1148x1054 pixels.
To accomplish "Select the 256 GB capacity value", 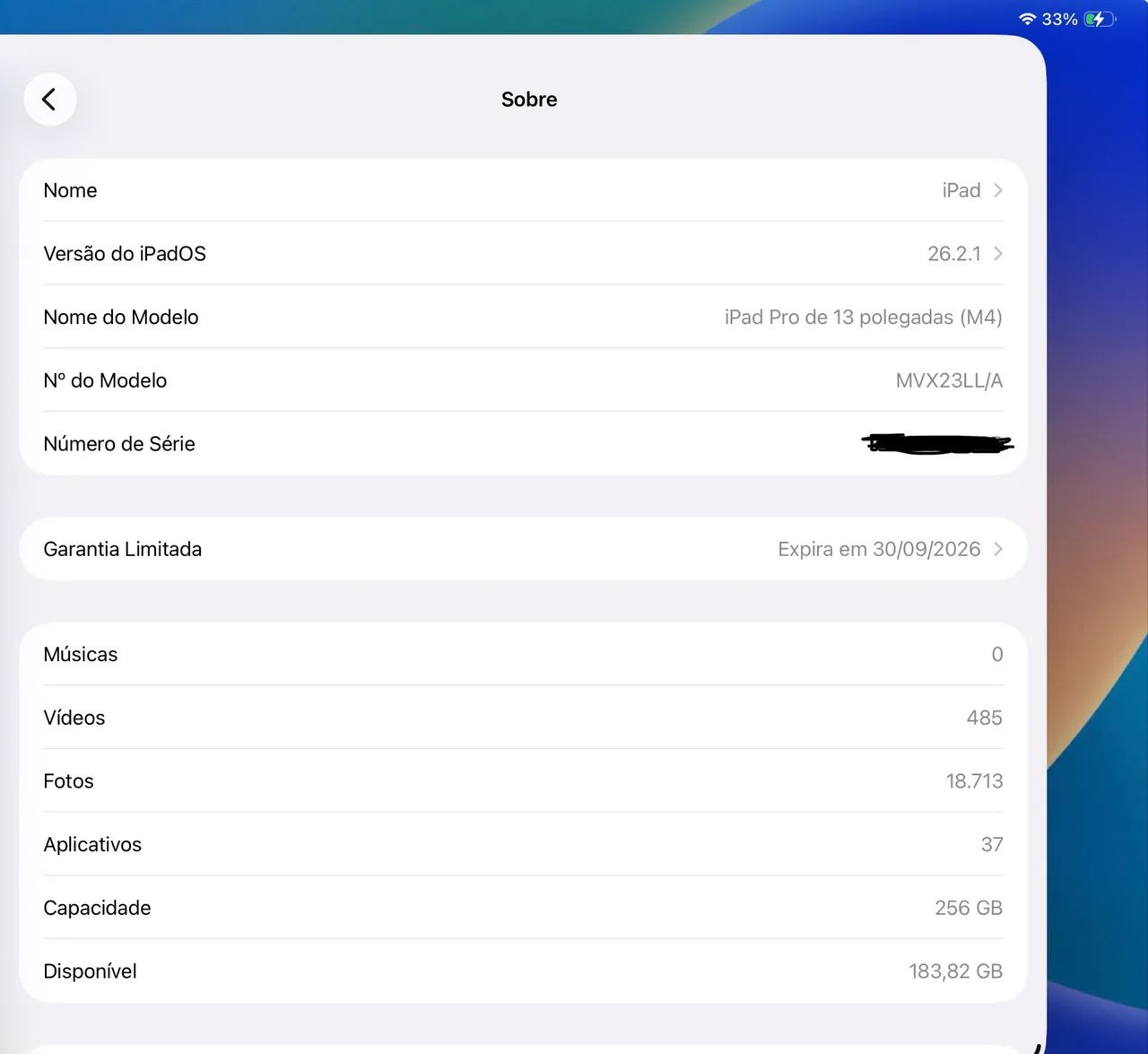I will pos(969,908).
